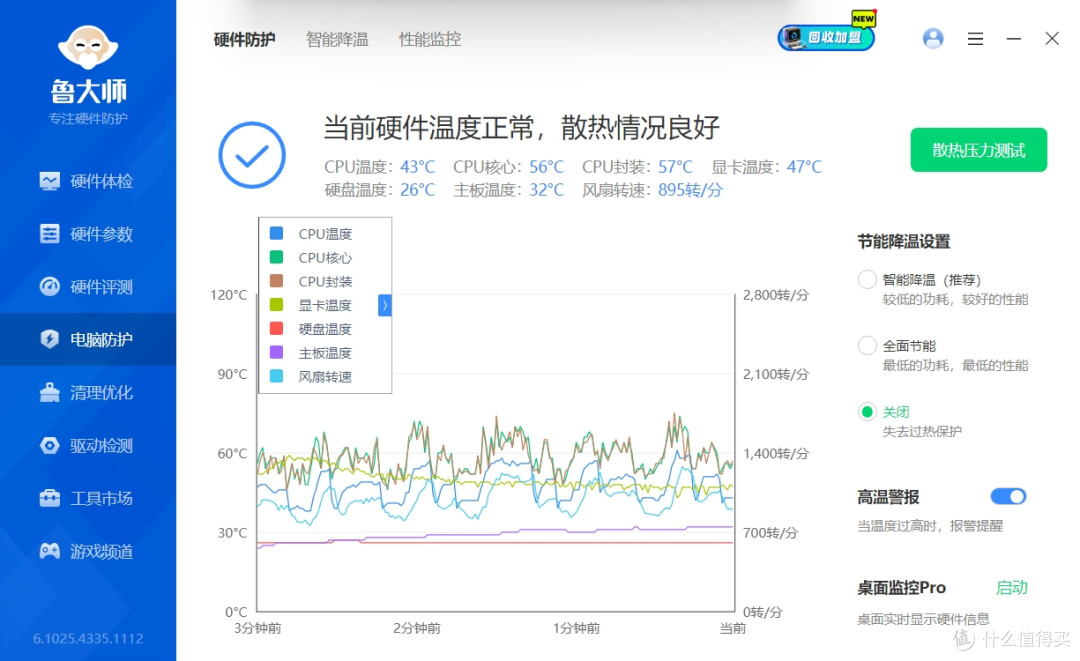
Task: Open 硬件体检 in the sidebar
Action: 87,181
